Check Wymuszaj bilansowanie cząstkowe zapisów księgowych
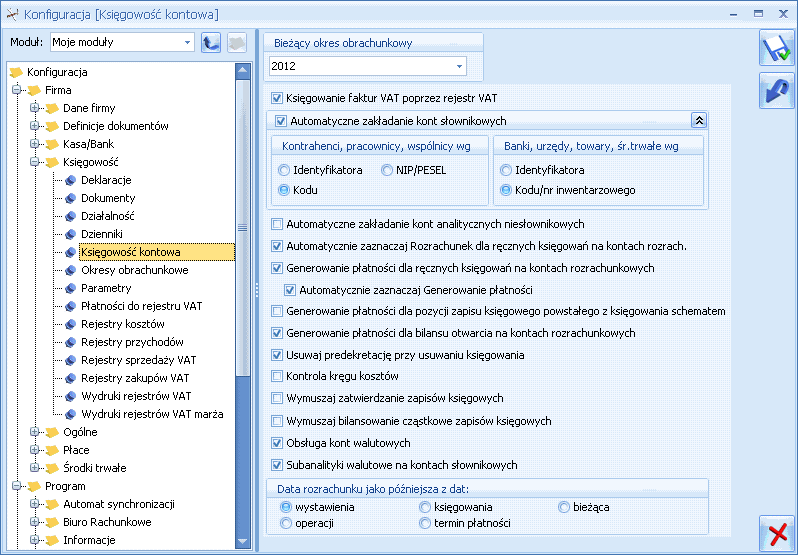This screenshot has width=798, height=555. 277,421
